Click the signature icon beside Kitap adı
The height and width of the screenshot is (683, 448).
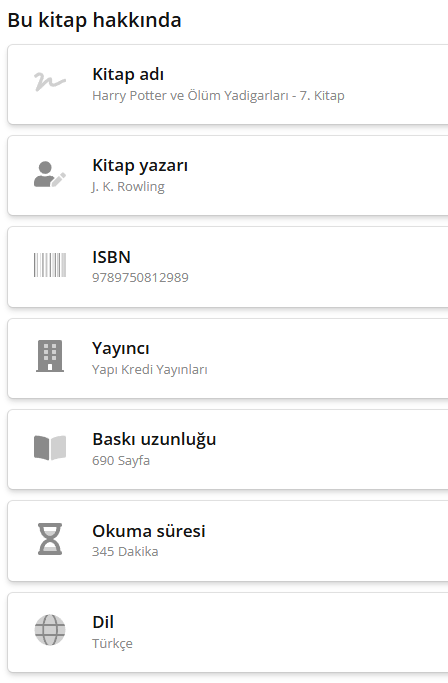[50, 82]
